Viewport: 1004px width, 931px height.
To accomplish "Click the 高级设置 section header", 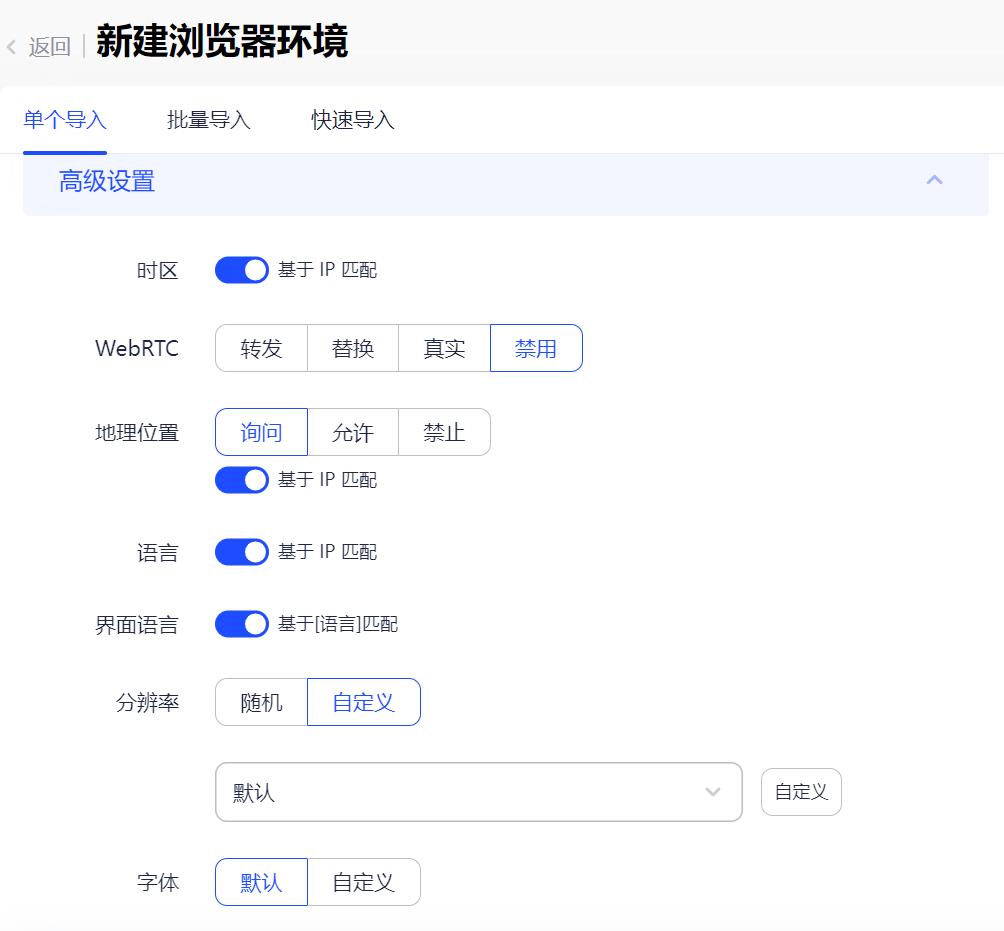I will [107, 181].
